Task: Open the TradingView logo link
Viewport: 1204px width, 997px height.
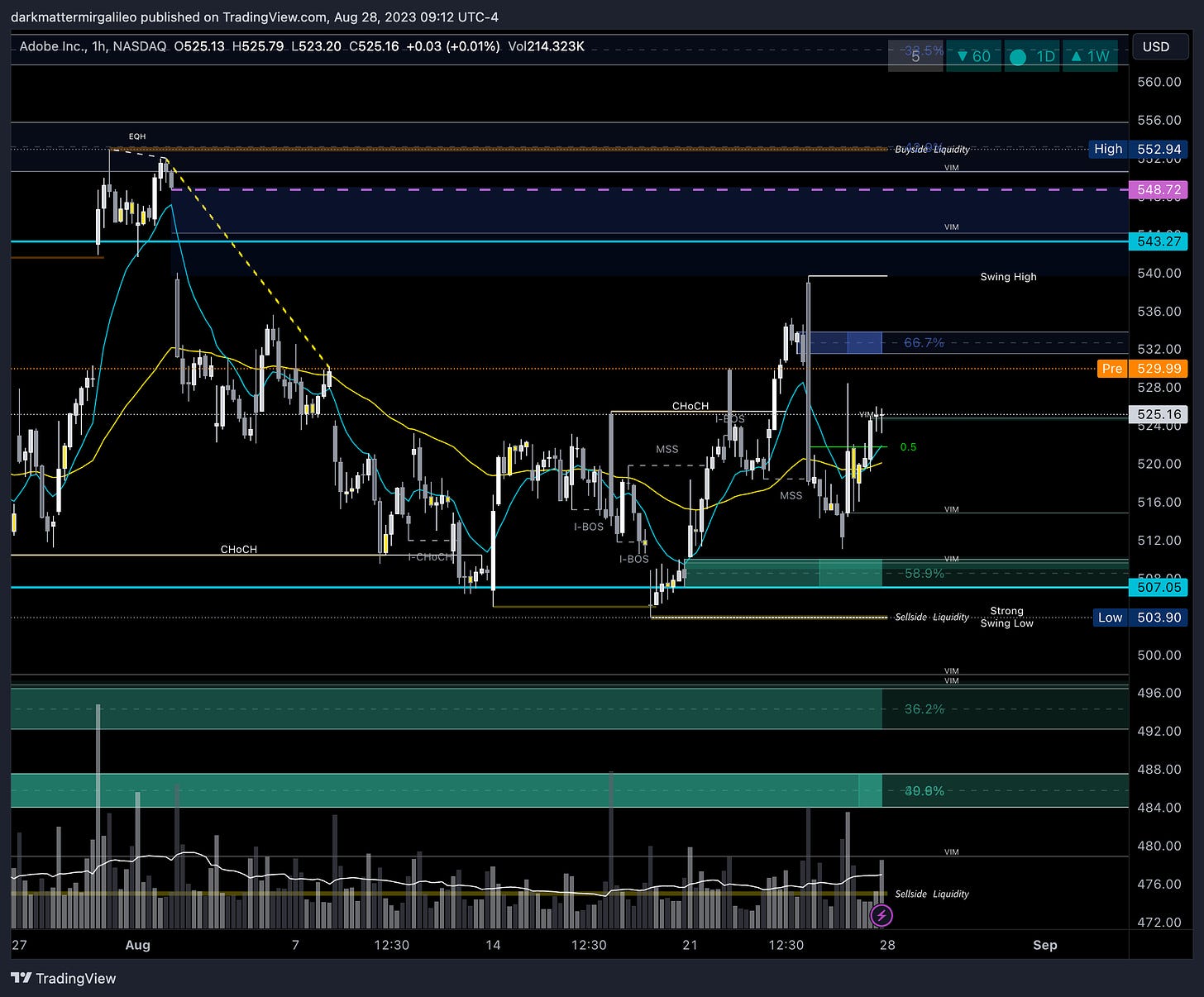Action: (x=64, y=978)
